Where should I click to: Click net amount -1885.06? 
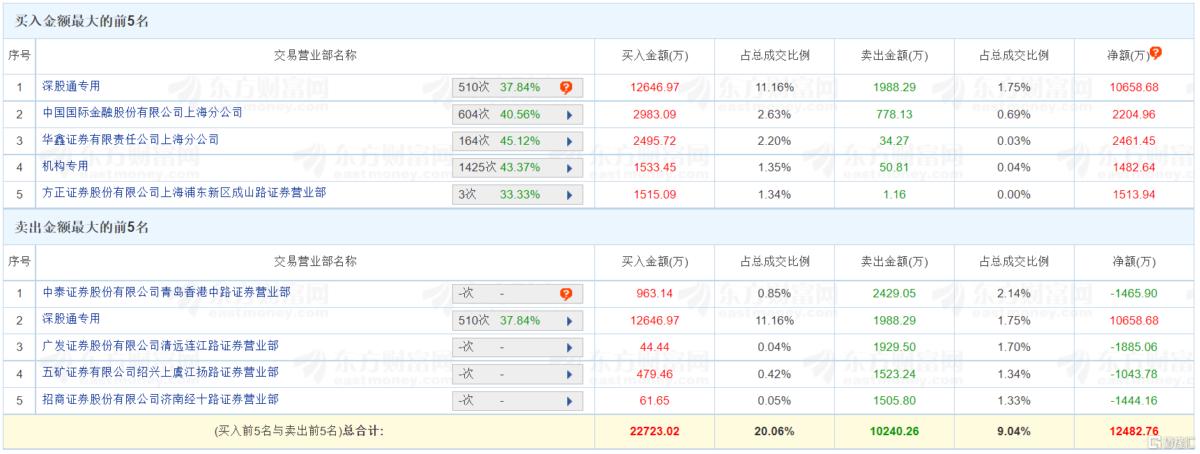[x=1133, y=347]
